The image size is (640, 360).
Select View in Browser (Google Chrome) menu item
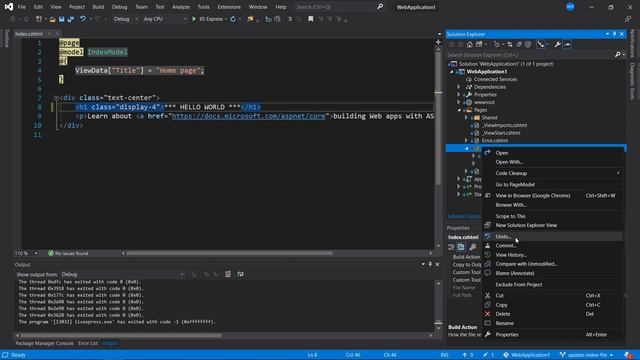pyautogui.click(x=553, y=196)
